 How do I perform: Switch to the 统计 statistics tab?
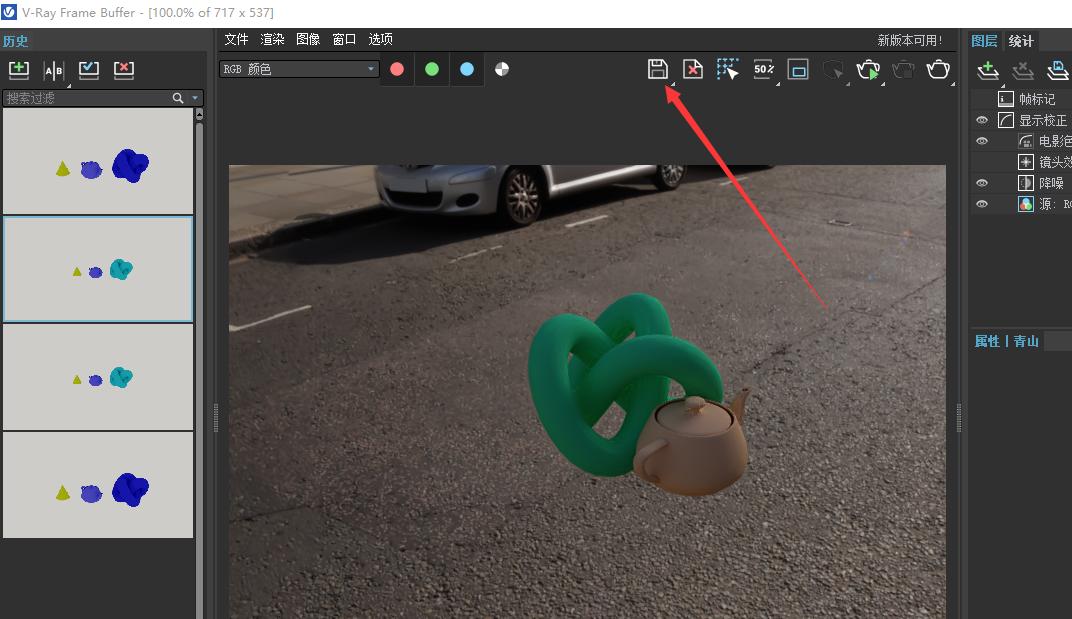point(1021,40)
